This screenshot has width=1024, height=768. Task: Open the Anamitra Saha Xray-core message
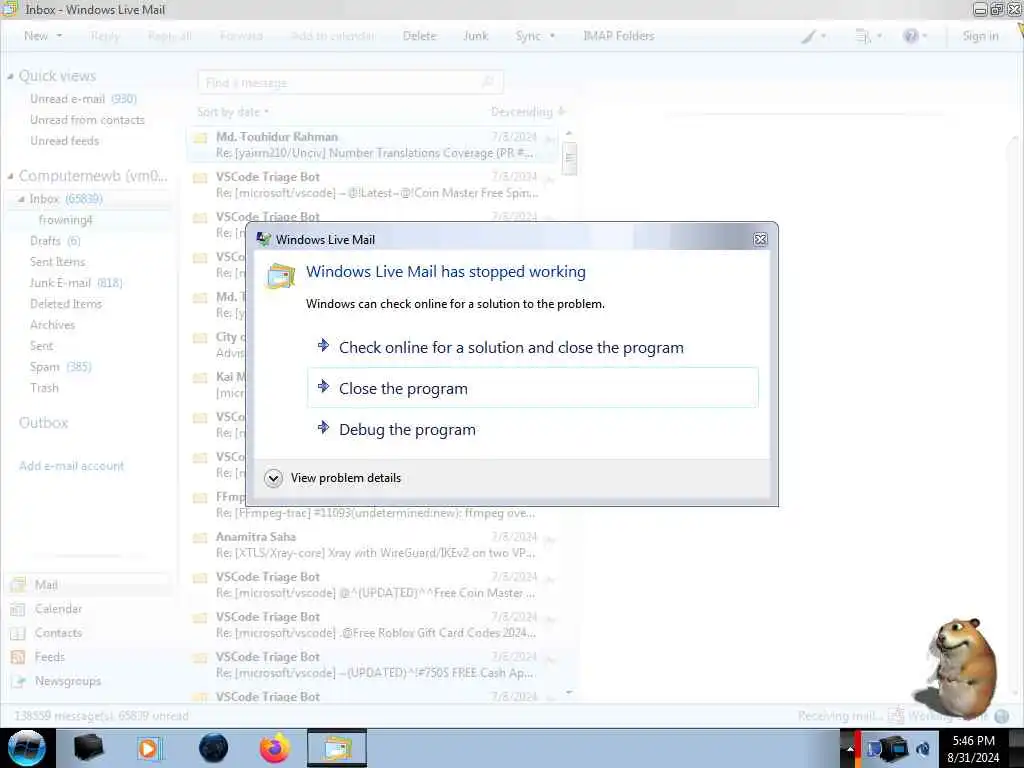pos(372,545)
